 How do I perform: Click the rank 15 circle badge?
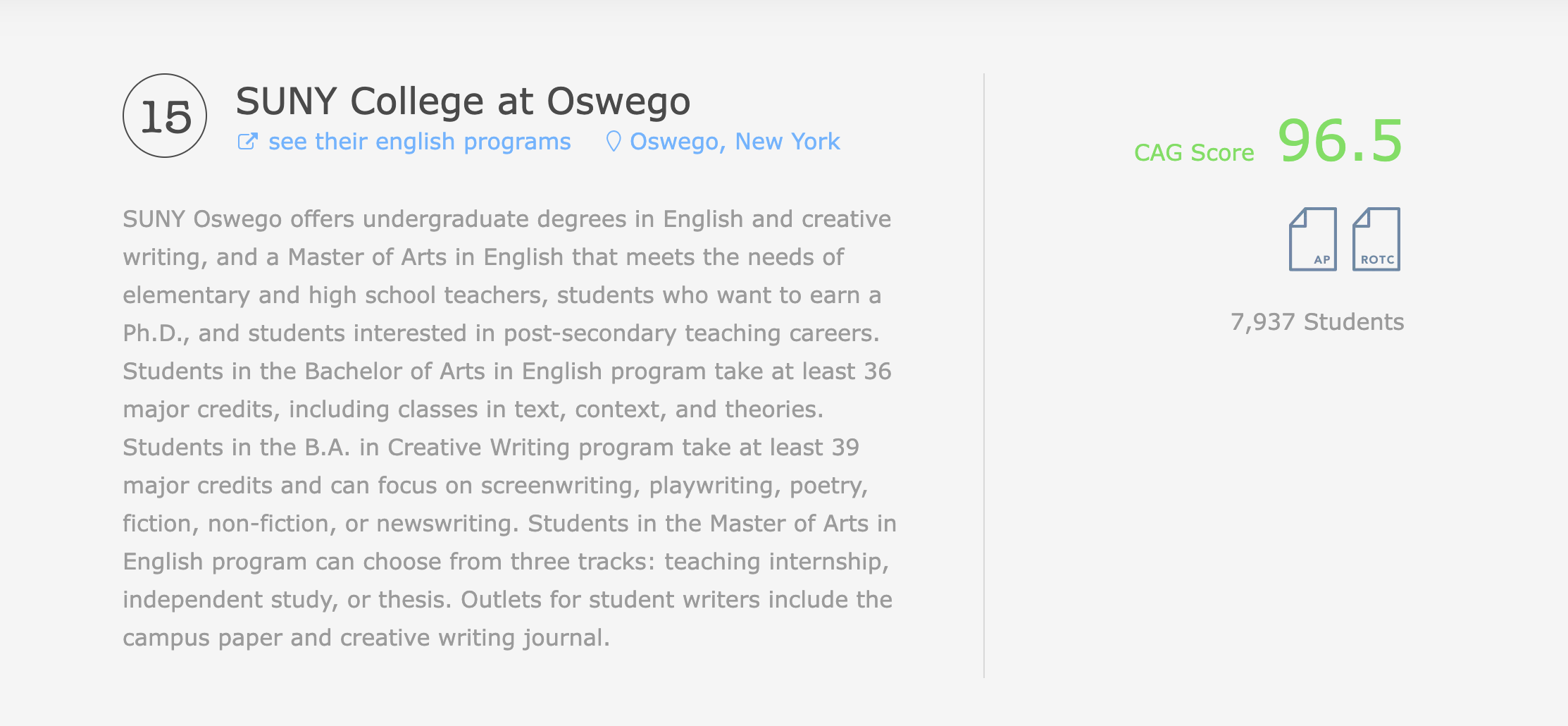tap(165, 116)
